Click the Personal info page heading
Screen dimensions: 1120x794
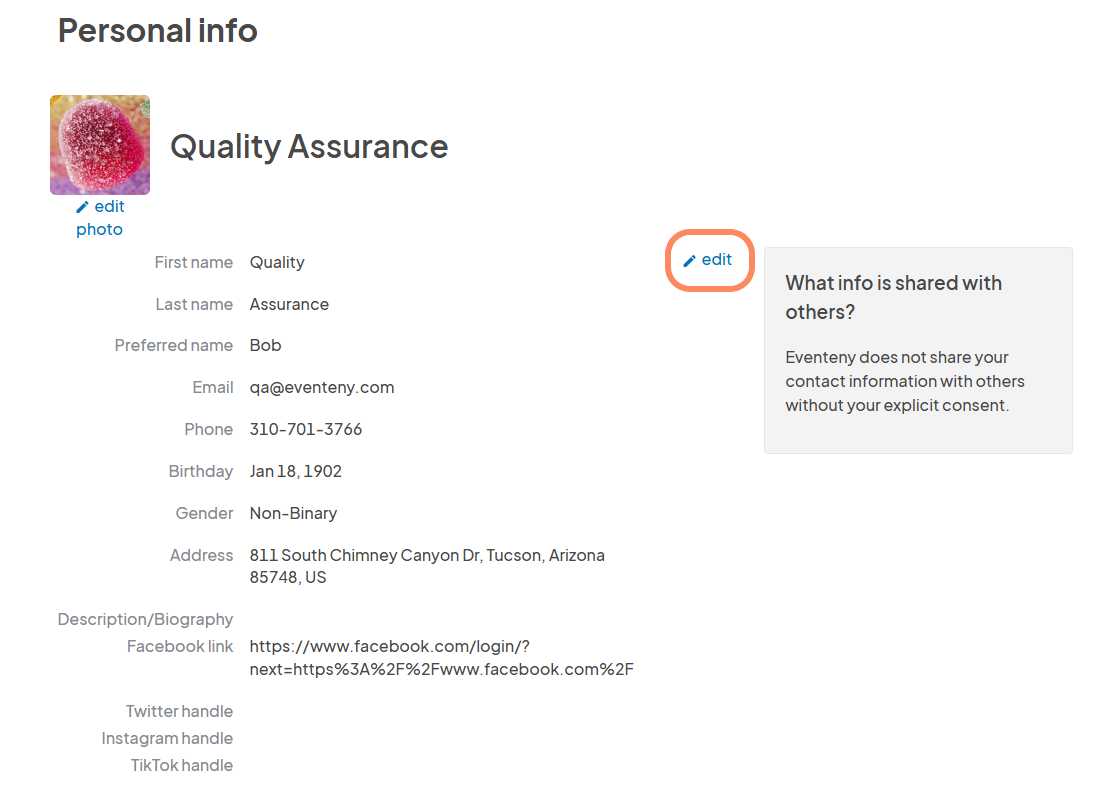point(158,30)
